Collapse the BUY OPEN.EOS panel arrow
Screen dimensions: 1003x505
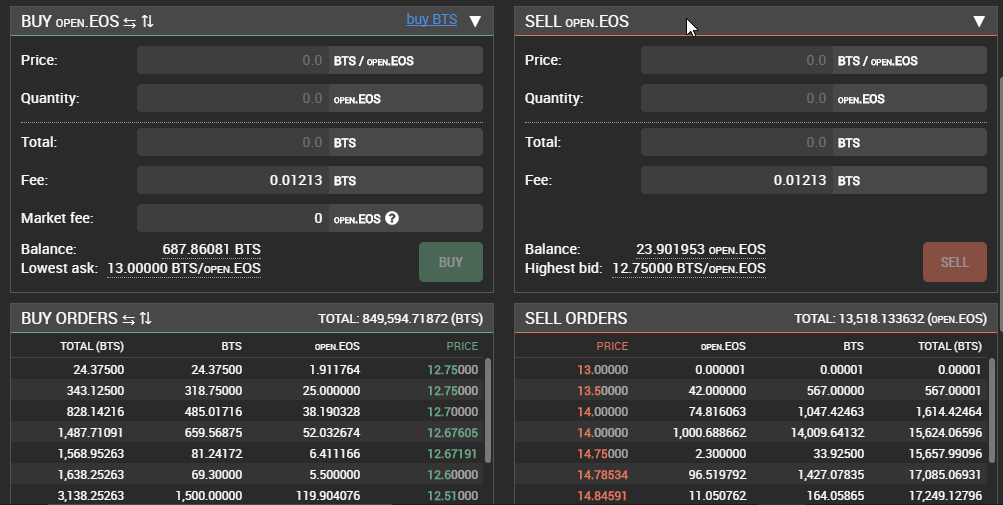(x=475, y=21)
